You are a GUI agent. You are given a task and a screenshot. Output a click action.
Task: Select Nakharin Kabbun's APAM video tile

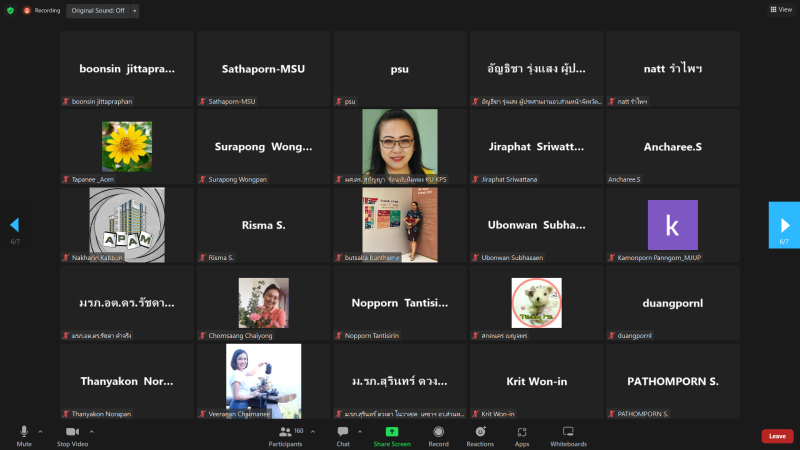(126, 225)
